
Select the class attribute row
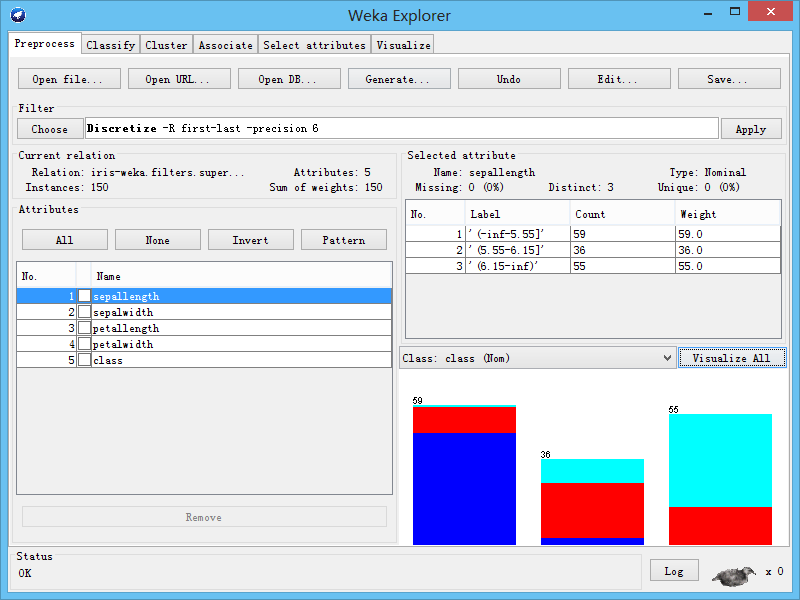coord(204,360)
